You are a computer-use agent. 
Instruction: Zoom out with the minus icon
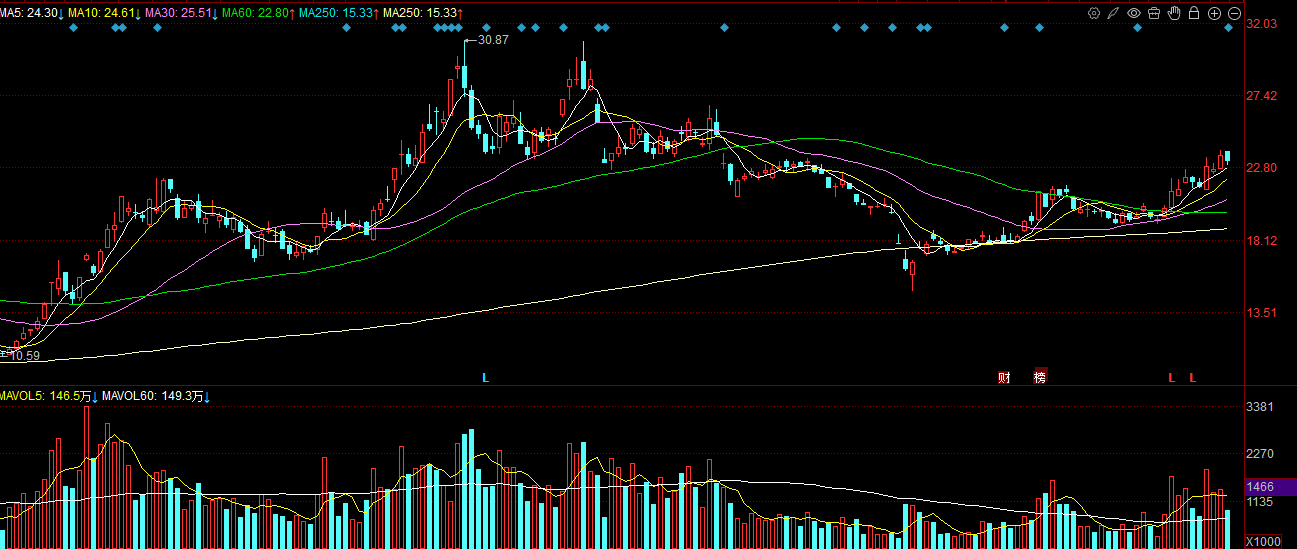coord(1234,13)
